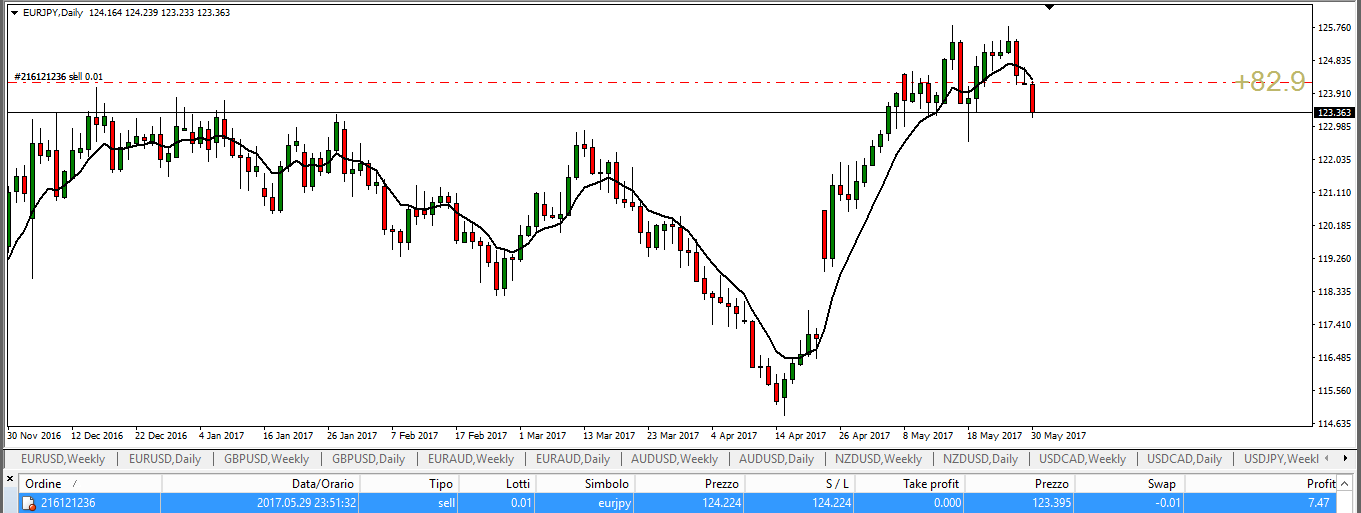
Task: Open the EURJPY,Daily one-click trading triangle
Action: click(x=14, y=12)
